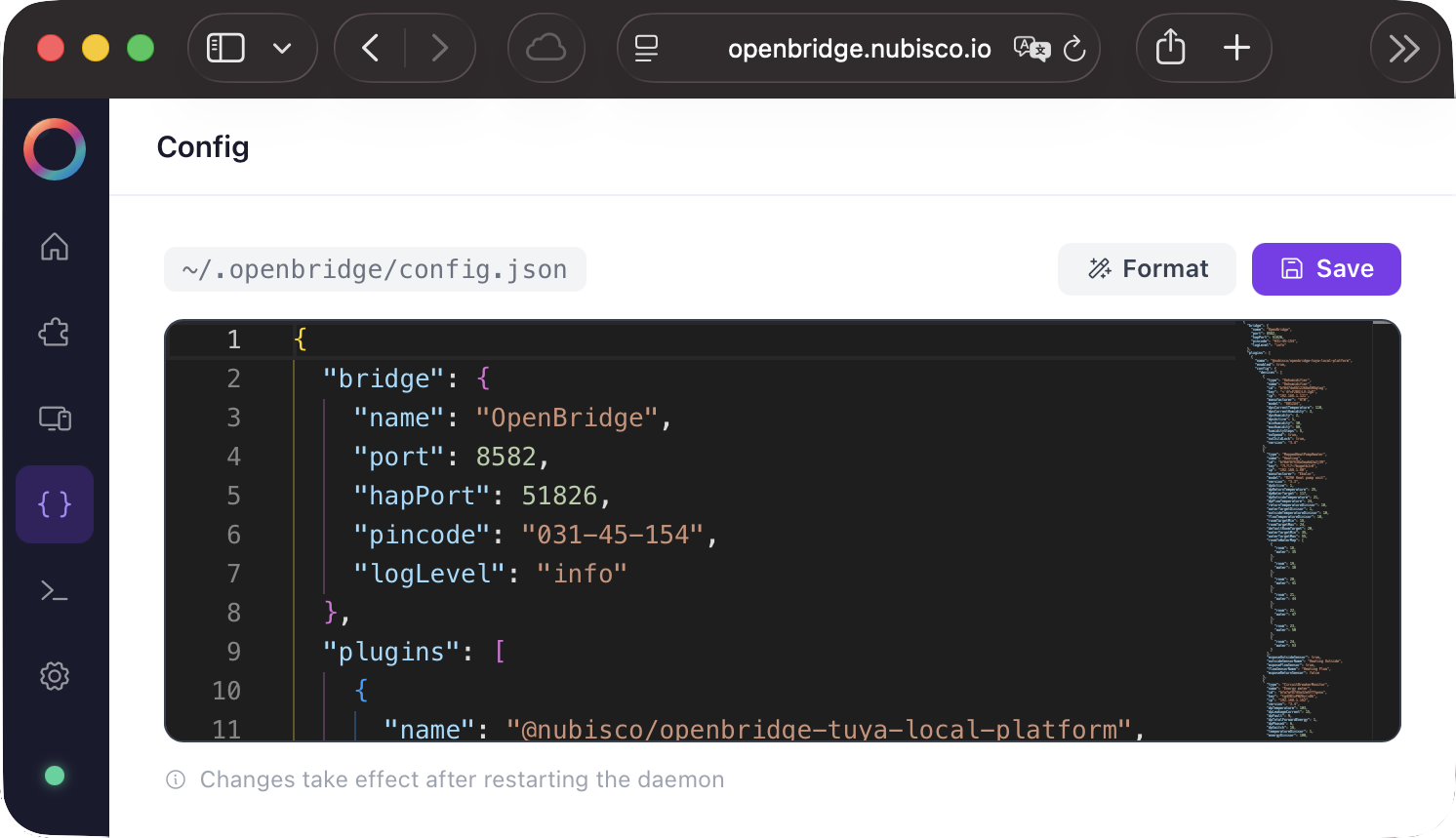Go back to previous page

pos(370,48)
